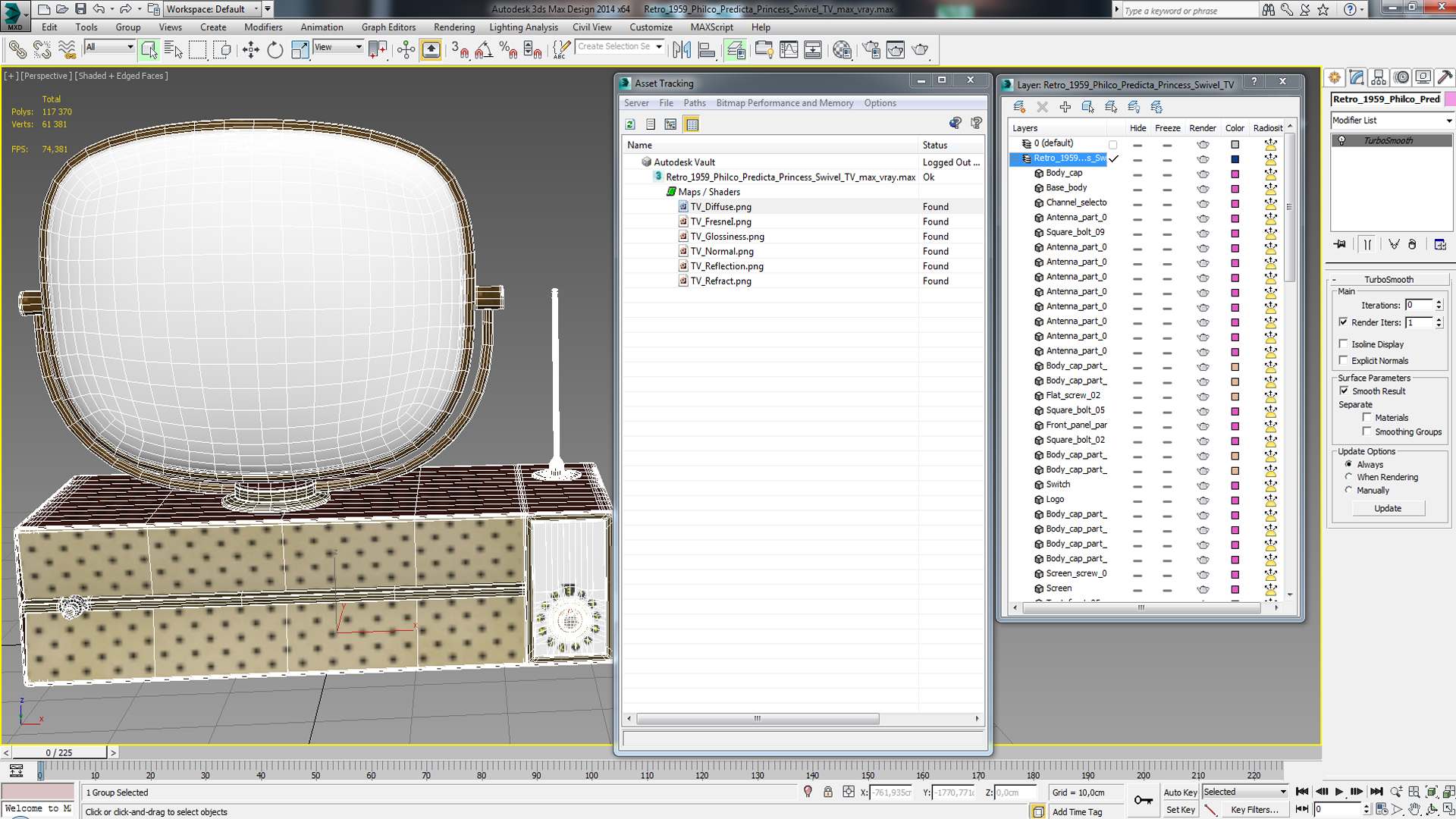The image size is (1456, 819).
Task: Click Pin Stack icon below modifier stack
Action: pos(1340,244)
